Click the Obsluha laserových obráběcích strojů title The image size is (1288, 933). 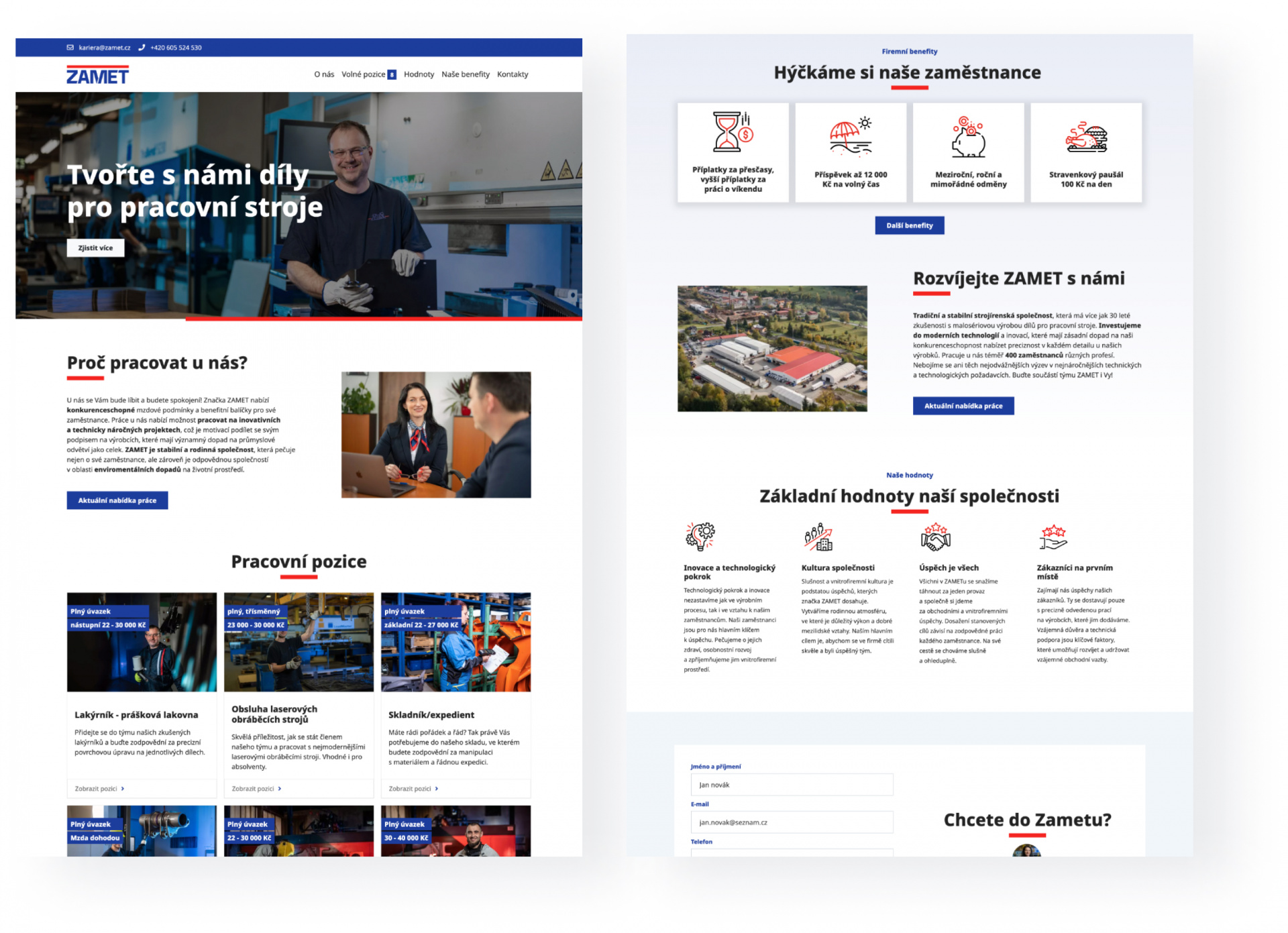click(x=274, y=714)
